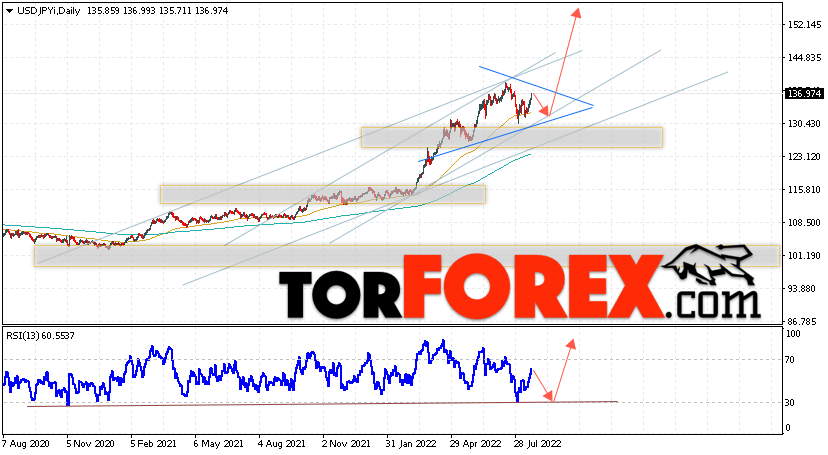Click the RSI scale value 70
The height and width of the screenshot is (455, 828).
(x=789, y=359)
